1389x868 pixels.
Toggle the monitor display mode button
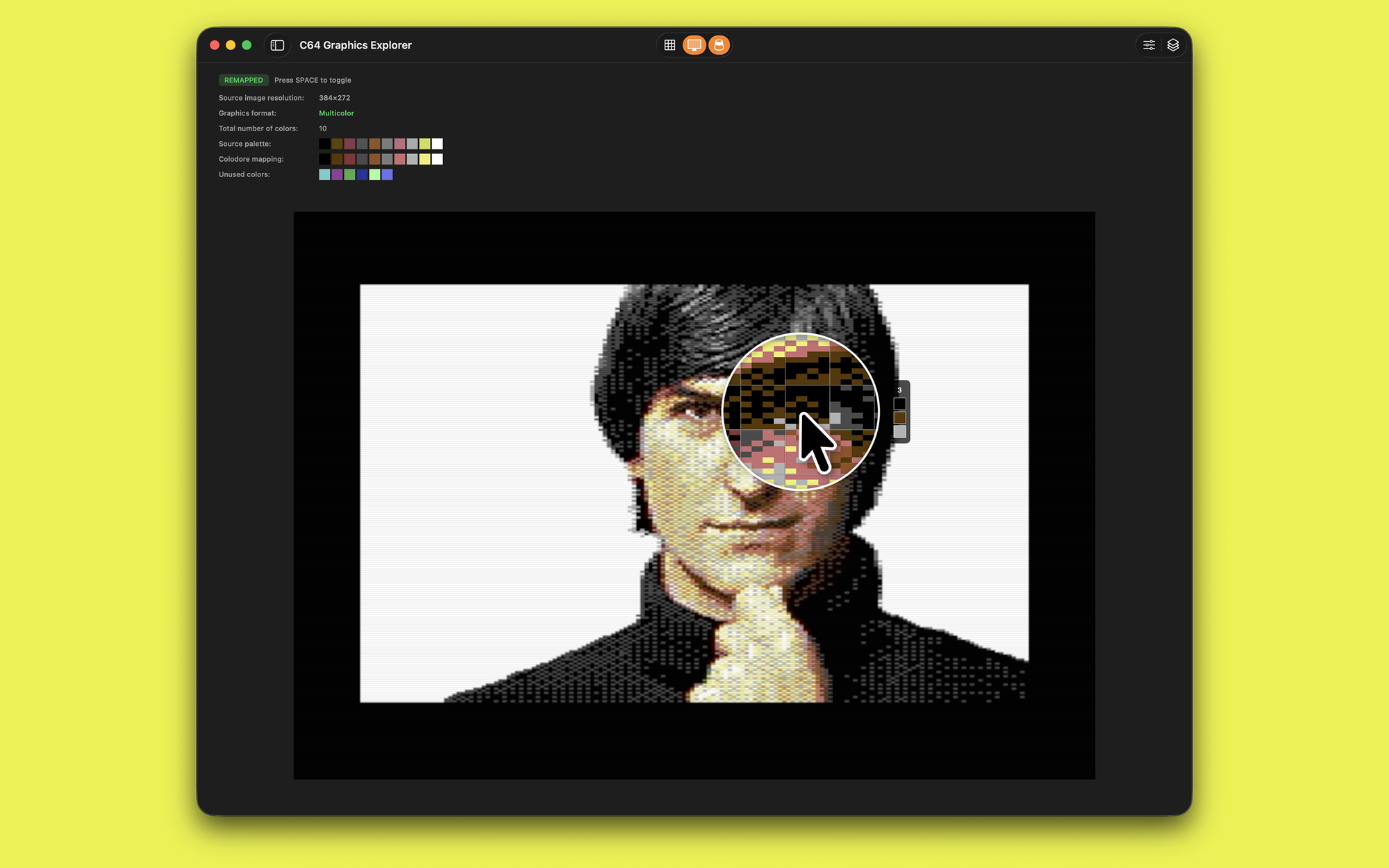click(x=694, y=45)
